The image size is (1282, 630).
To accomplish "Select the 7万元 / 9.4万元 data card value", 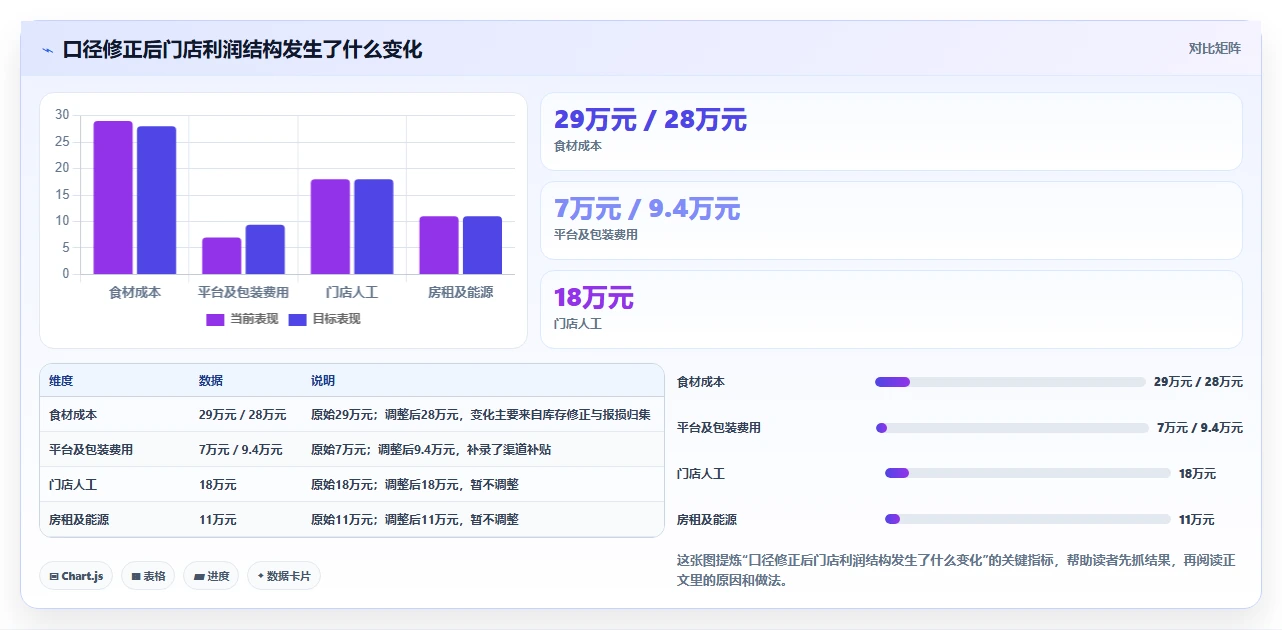I will [647, 209].
